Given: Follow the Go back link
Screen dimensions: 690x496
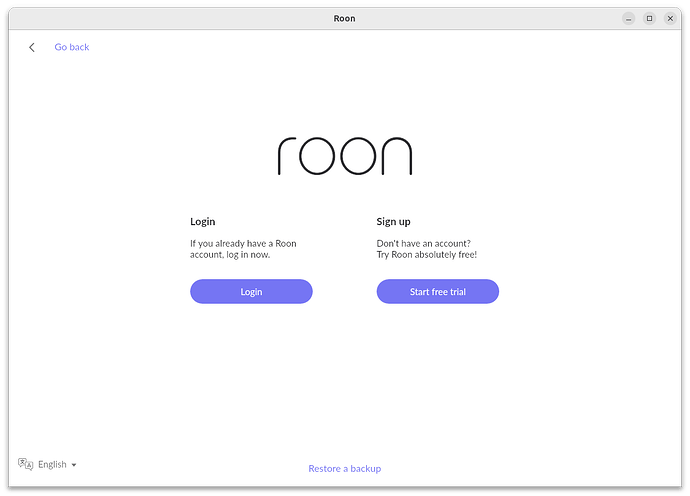Looking at the screenshot, I should coord(72,47).
